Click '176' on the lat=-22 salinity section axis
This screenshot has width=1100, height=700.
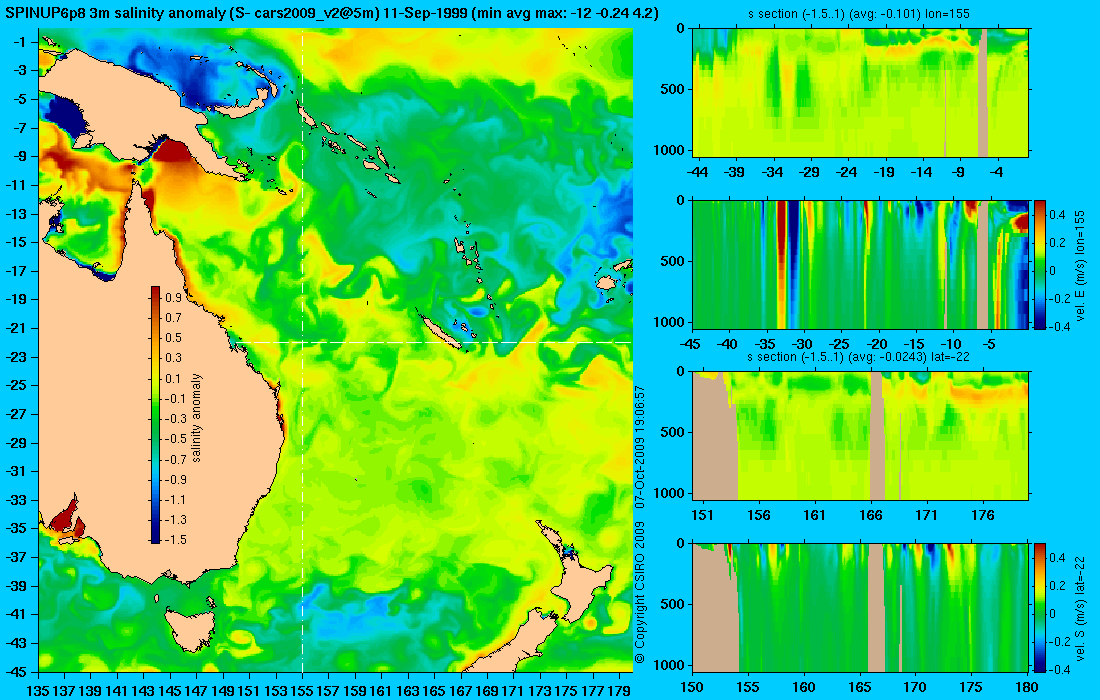coord(983,516)
